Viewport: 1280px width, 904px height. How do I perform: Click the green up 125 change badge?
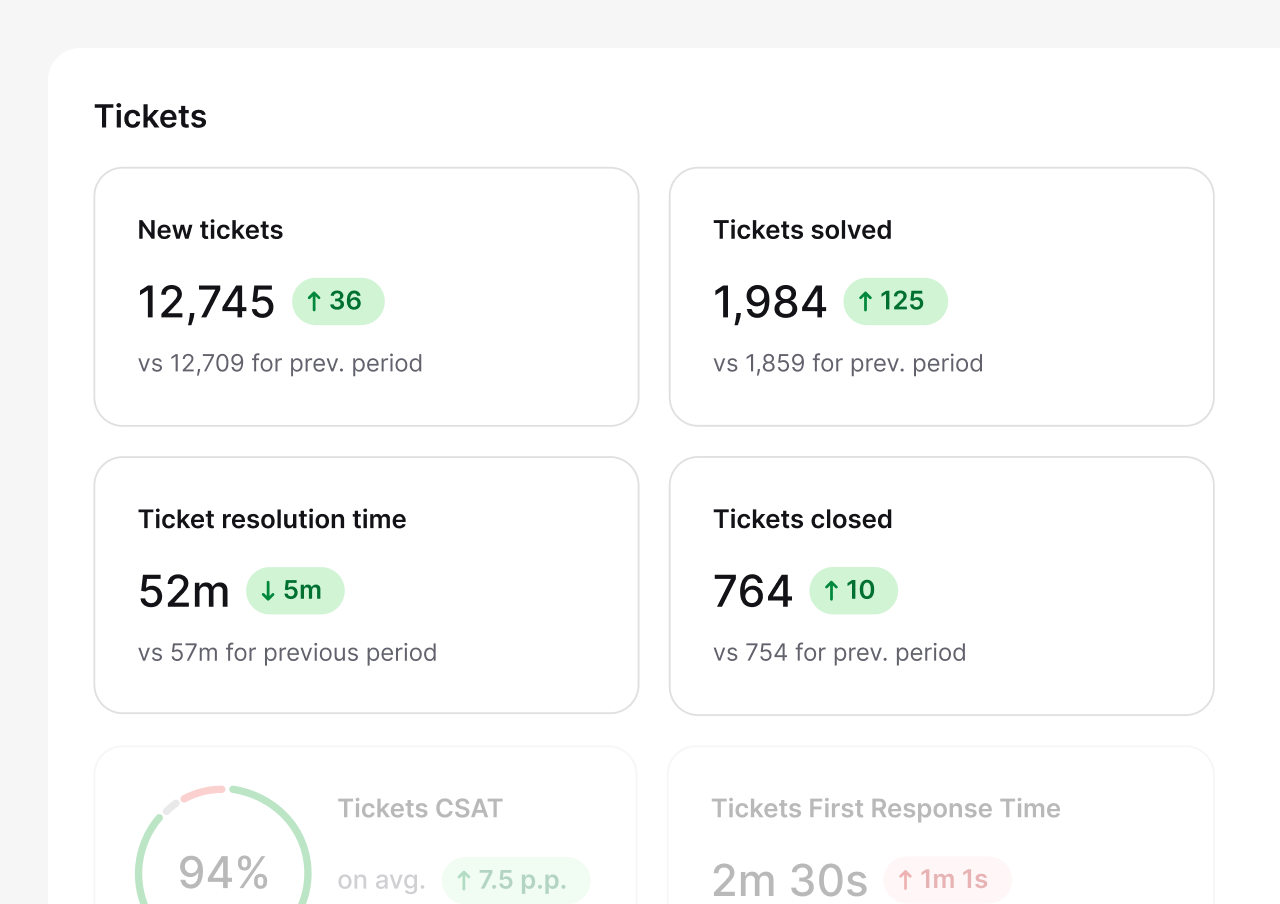pos(895,301)
